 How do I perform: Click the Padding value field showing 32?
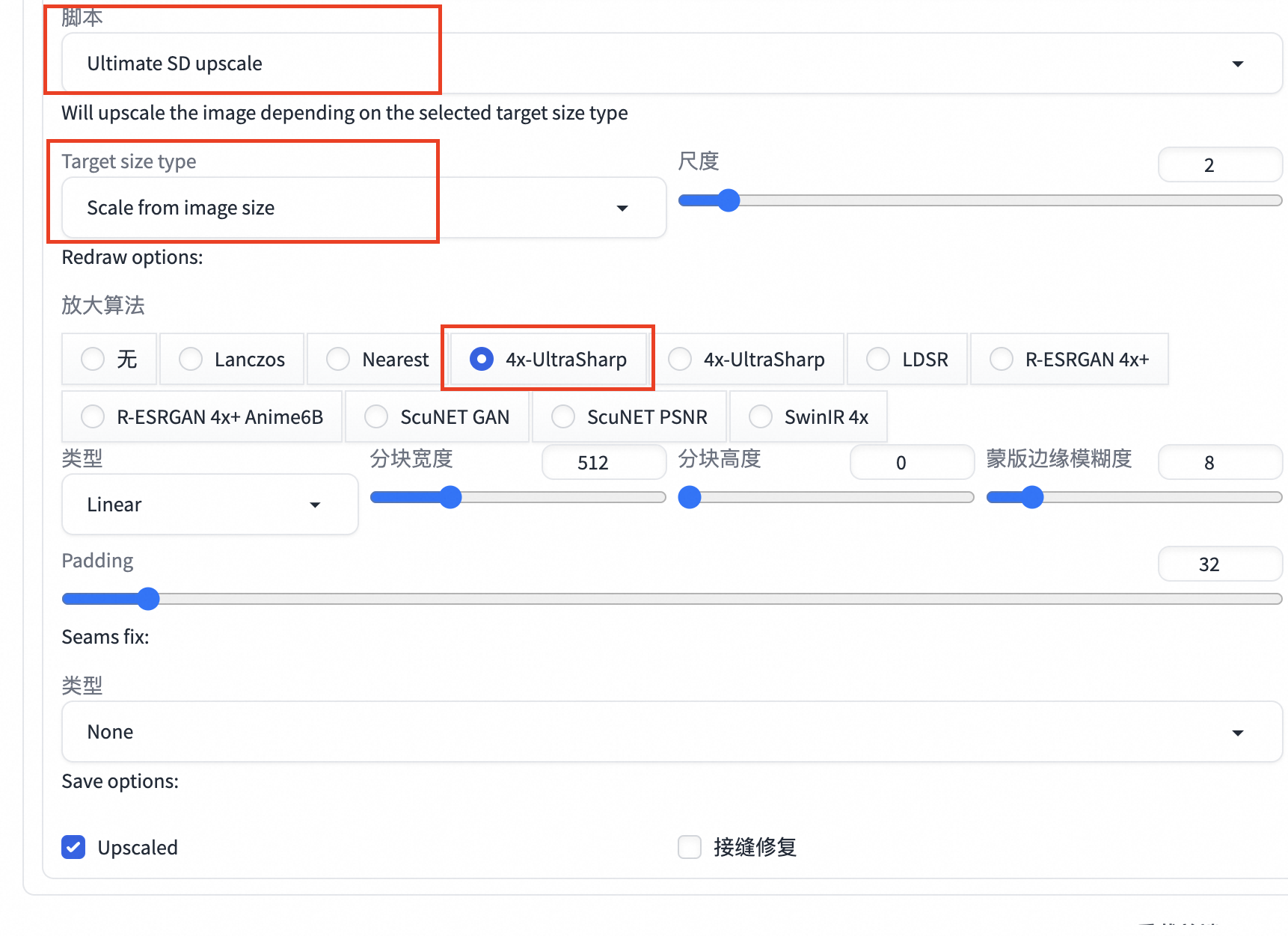click(1219, 564)
